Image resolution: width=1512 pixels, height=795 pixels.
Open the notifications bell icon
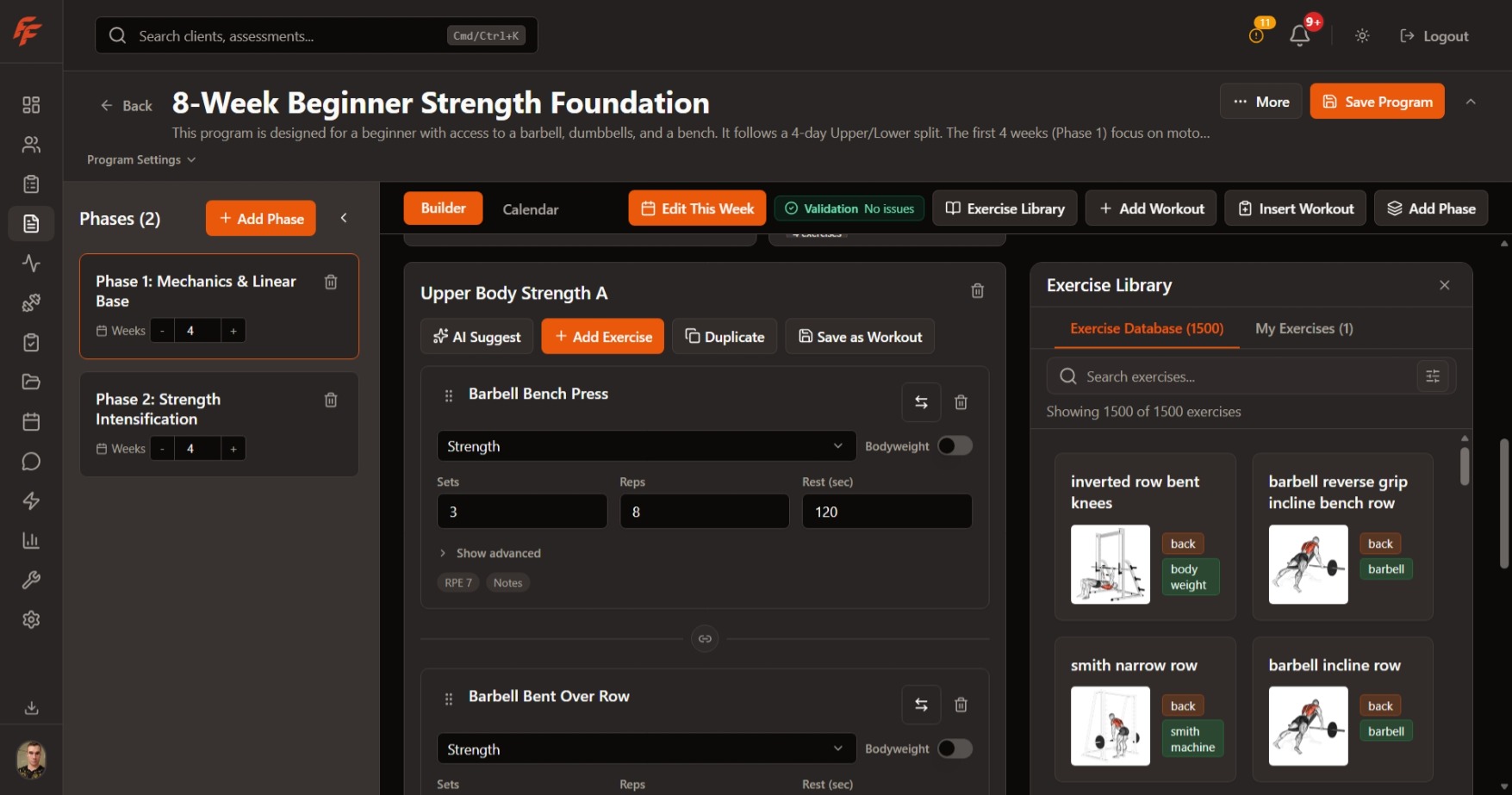pyautogui.click(x=1300, y=35)
